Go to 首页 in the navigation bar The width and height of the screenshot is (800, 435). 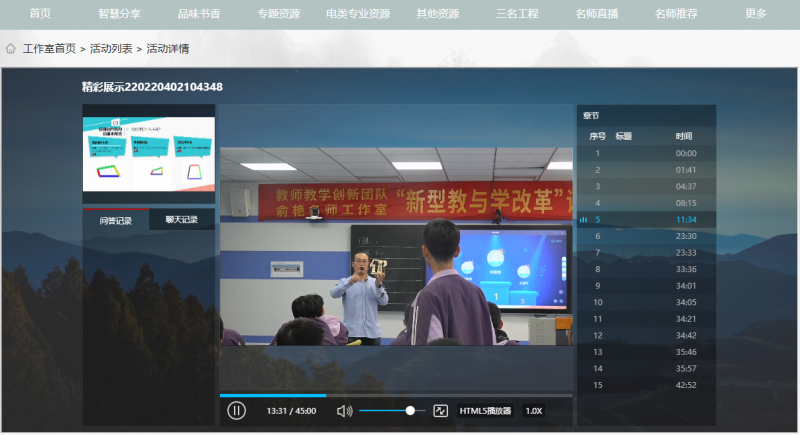coord(40,14)
